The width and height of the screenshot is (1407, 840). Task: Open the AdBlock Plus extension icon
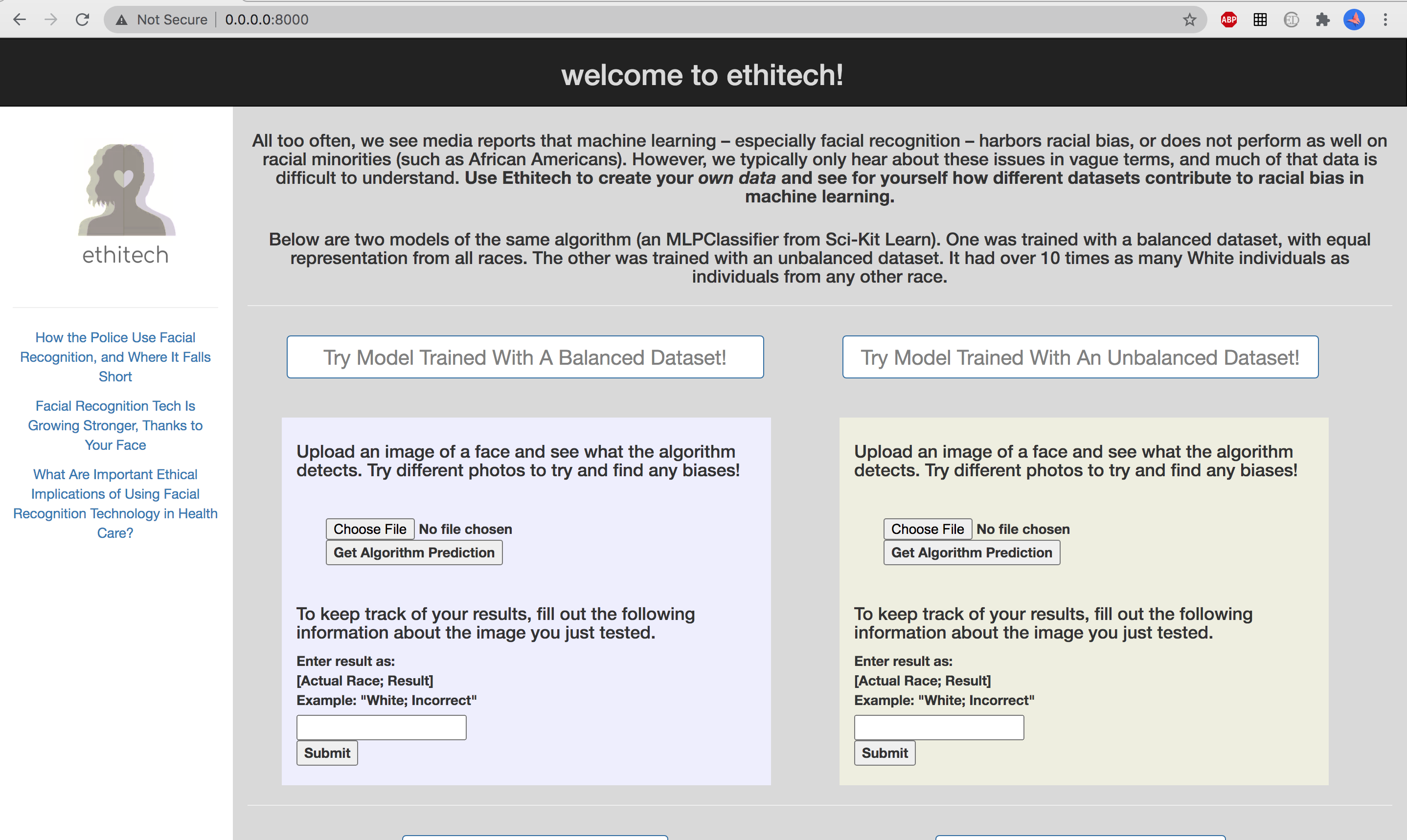point(1228,20)
